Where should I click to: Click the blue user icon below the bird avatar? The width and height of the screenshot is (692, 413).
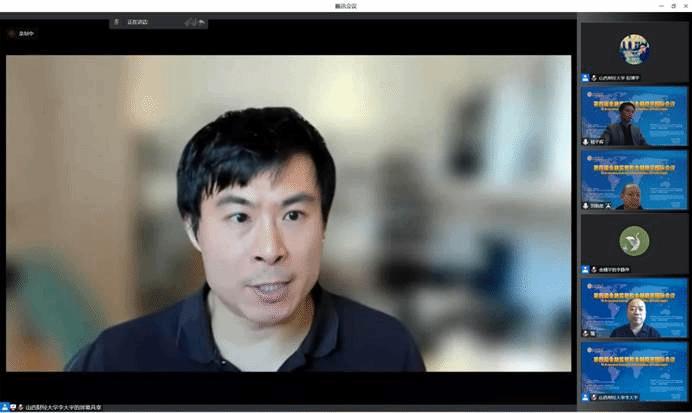586,270
